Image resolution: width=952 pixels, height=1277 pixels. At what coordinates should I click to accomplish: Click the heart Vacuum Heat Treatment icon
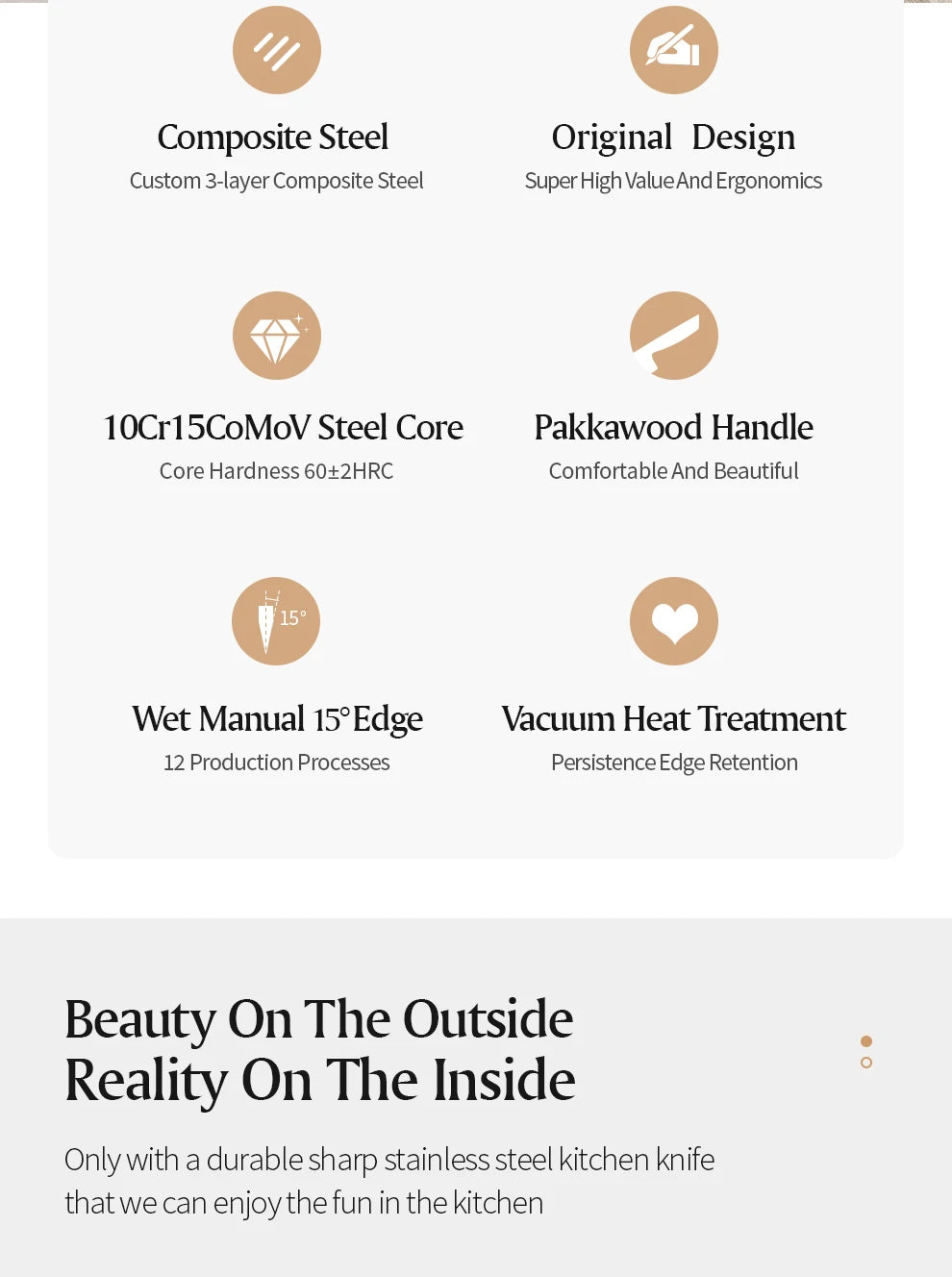[673, 621]
